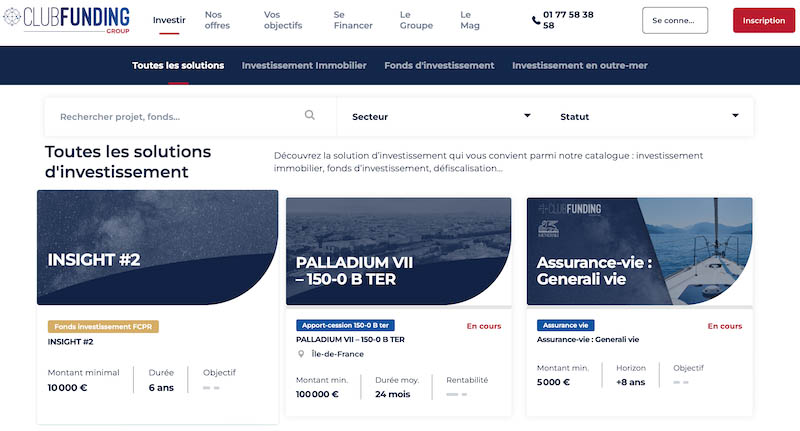Click the En cours status on PALLADIUM VII card
This screenshot has width=800, height=431.
point(484,326)
